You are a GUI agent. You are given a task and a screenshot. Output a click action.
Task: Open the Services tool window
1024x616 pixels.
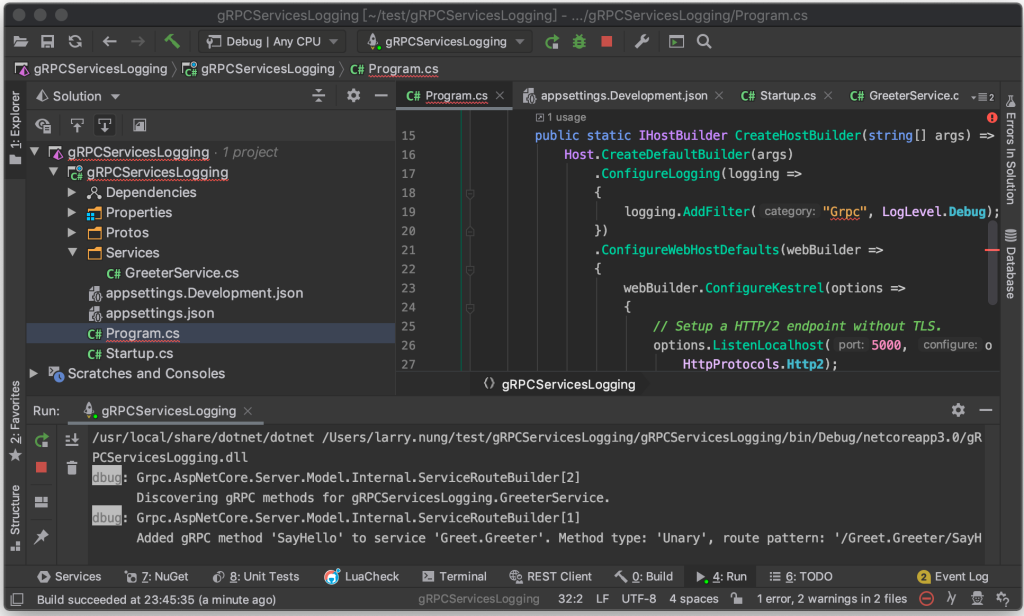(69, 577)
